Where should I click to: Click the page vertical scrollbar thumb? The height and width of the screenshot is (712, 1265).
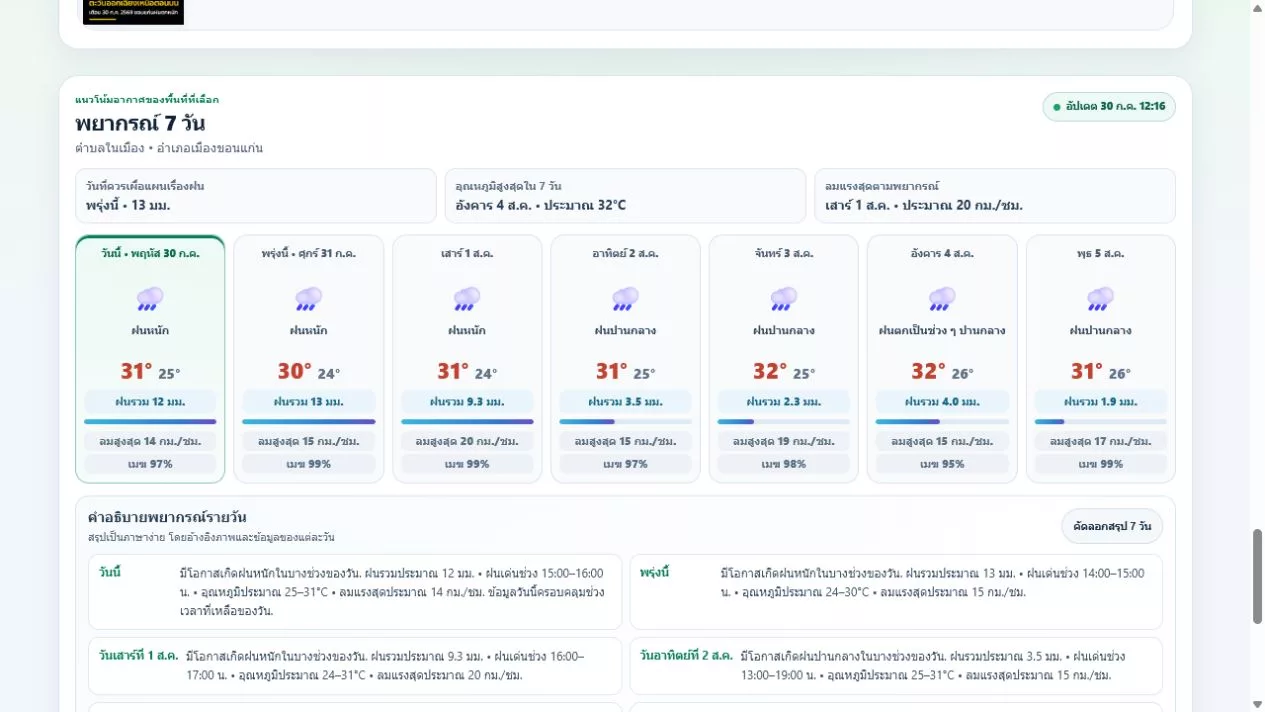click(x=1257, y=576)
